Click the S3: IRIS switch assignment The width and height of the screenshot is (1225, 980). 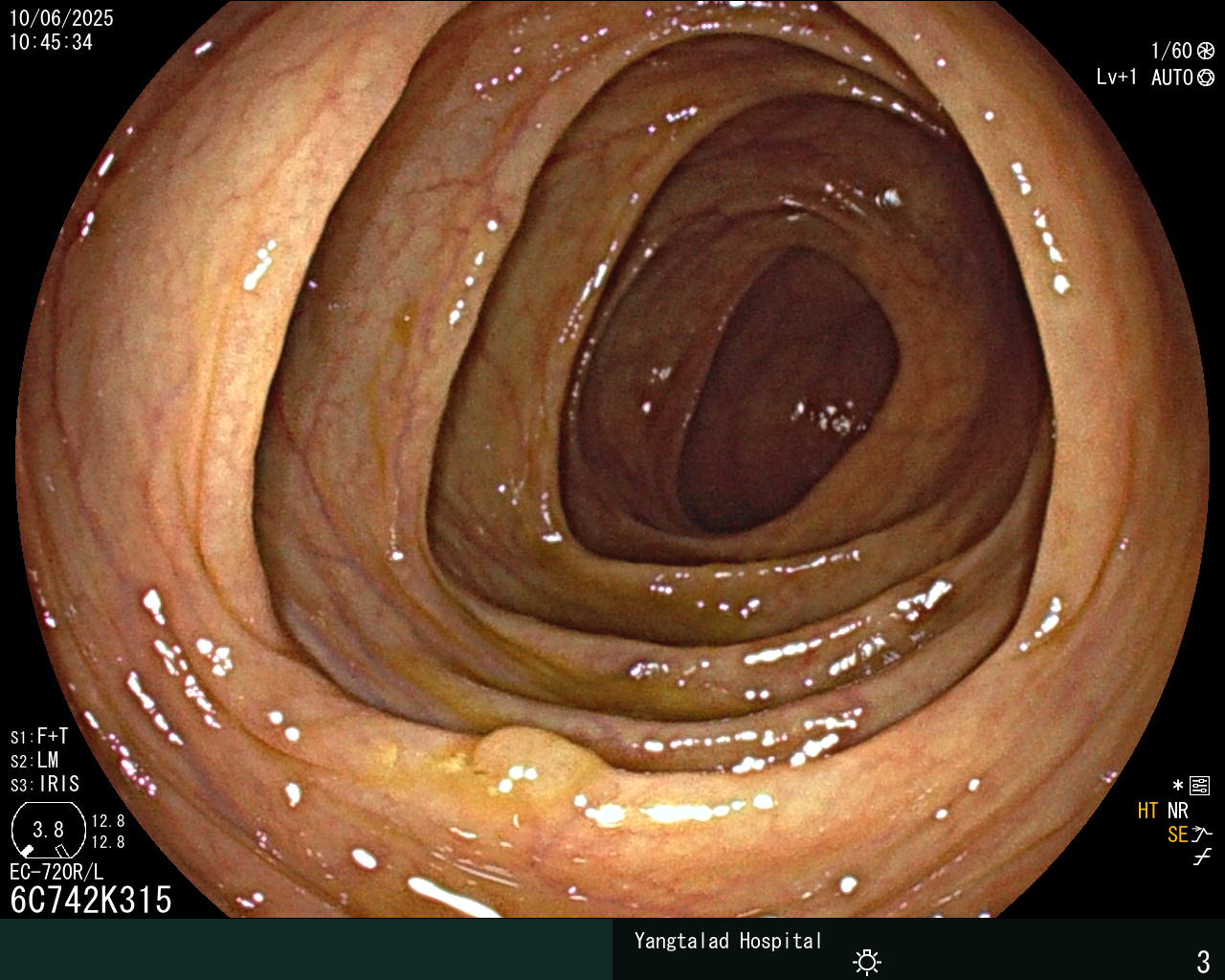pyautogui.click(x=45, y=784)
